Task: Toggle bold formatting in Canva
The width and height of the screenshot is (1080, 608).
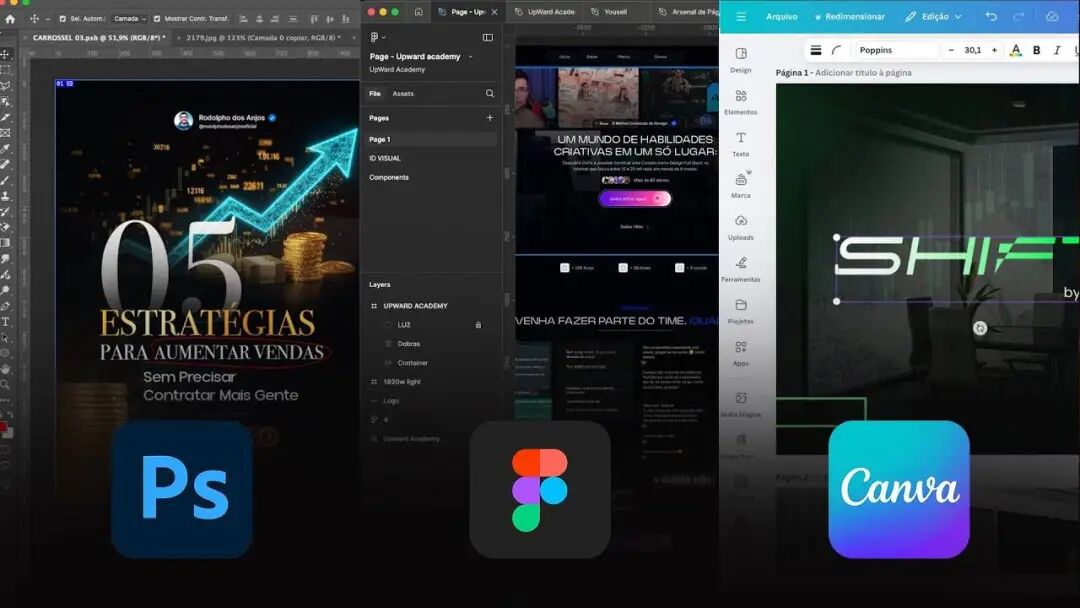Action: (1036, 50)
